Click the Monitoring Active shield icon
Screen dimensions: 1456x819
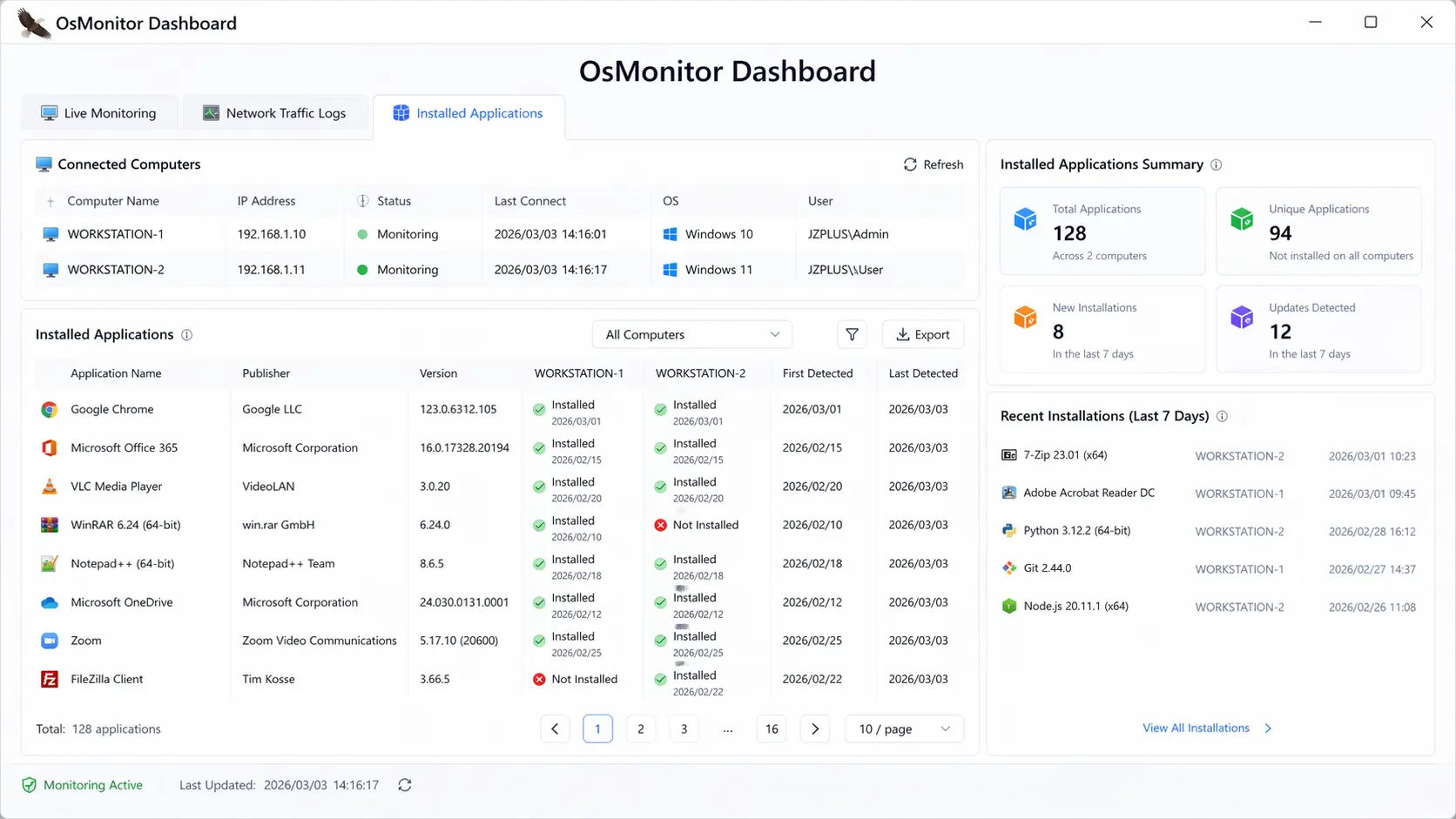click(x=29, y=785)
